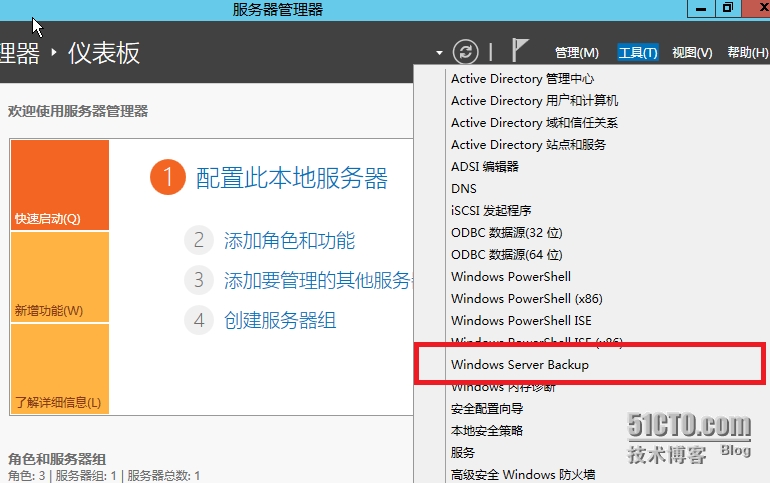Click 创建服务器组 link
Screen dimensions: 770x483
tap(280, 321)
